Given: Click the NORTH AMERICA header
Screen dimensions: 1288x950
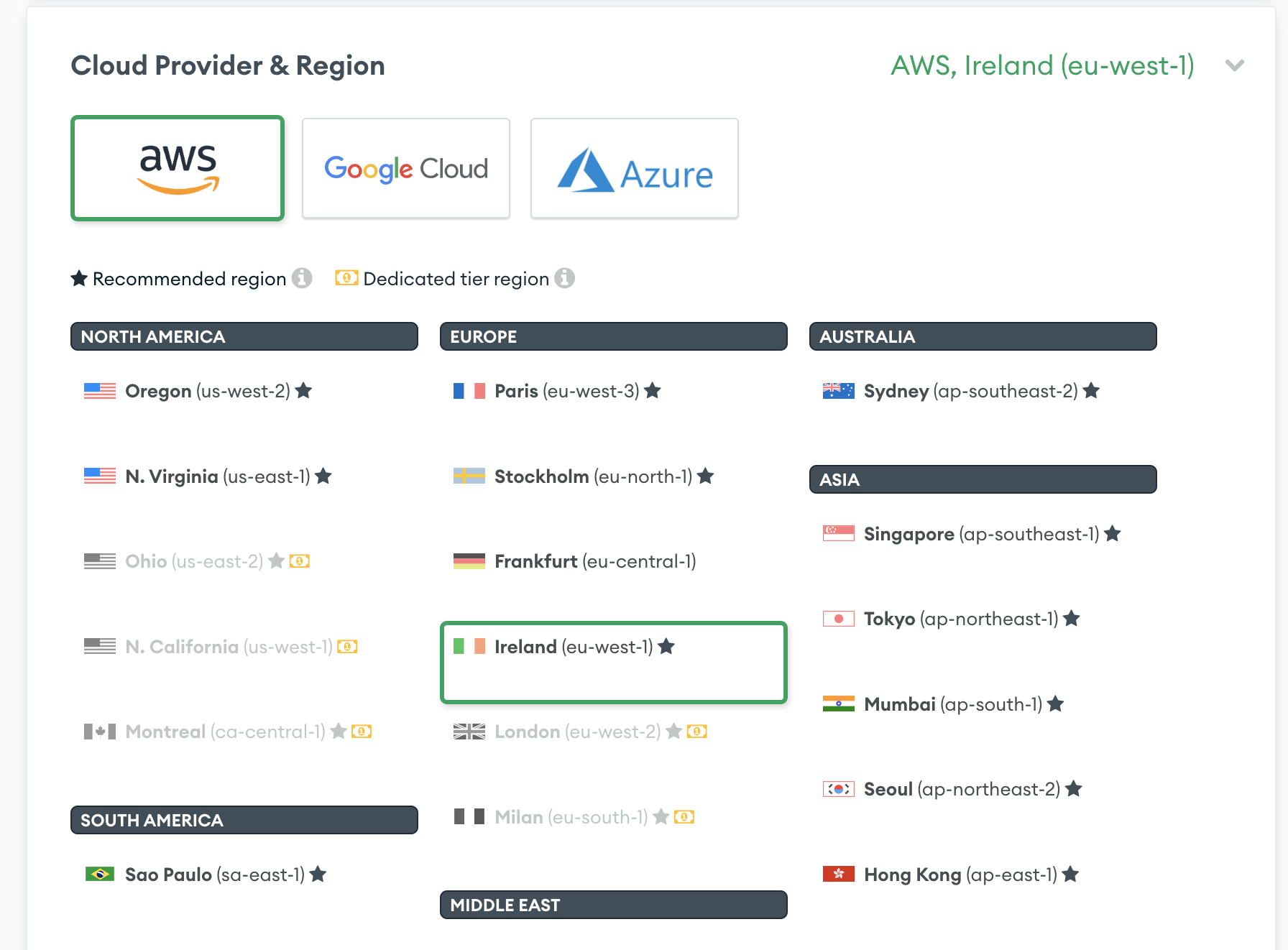Looking at the screenshot, I should (x=244, y=336).
